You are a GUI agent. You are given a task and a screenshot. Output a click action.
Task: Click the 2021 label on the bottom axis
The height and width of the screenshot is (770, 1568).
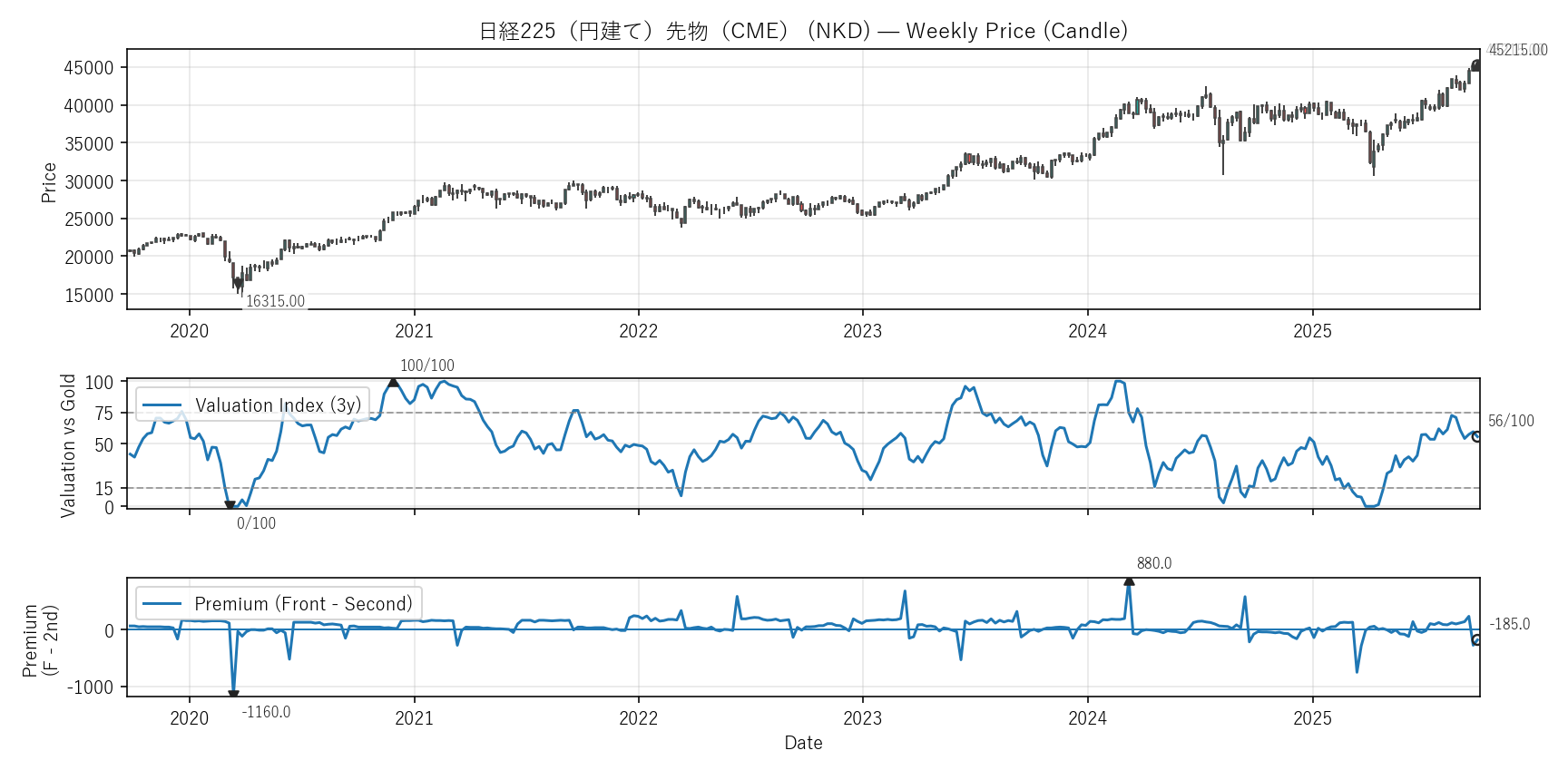414,718
